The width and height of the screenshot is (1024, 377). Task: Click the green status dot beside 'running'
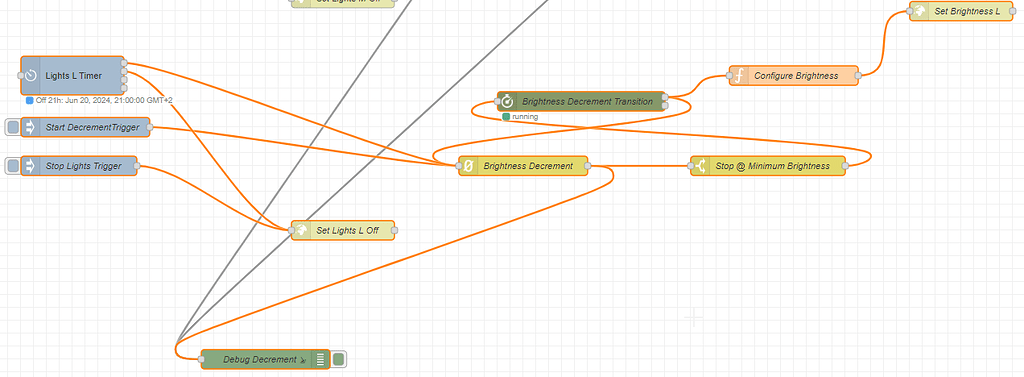506,117
